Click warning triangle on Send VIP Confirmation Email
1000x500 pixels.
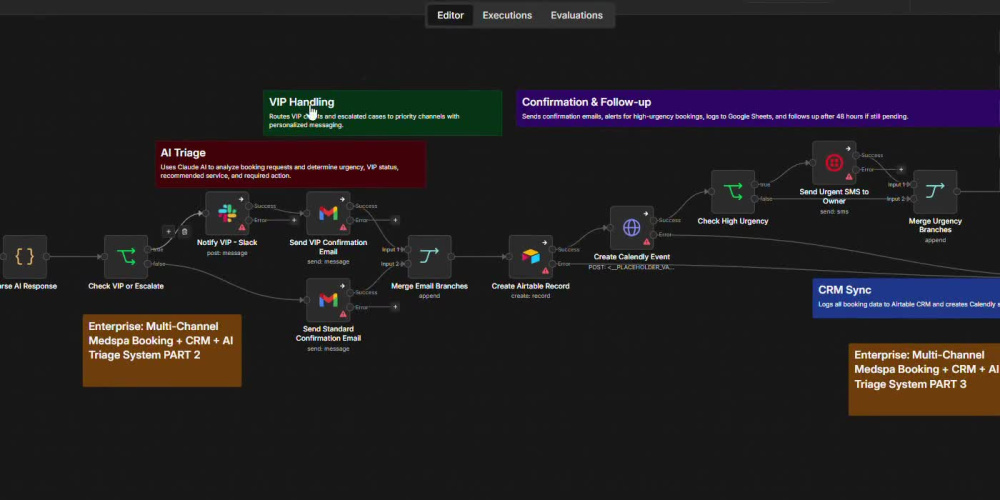pyautogui.click(x=343, y=228)
